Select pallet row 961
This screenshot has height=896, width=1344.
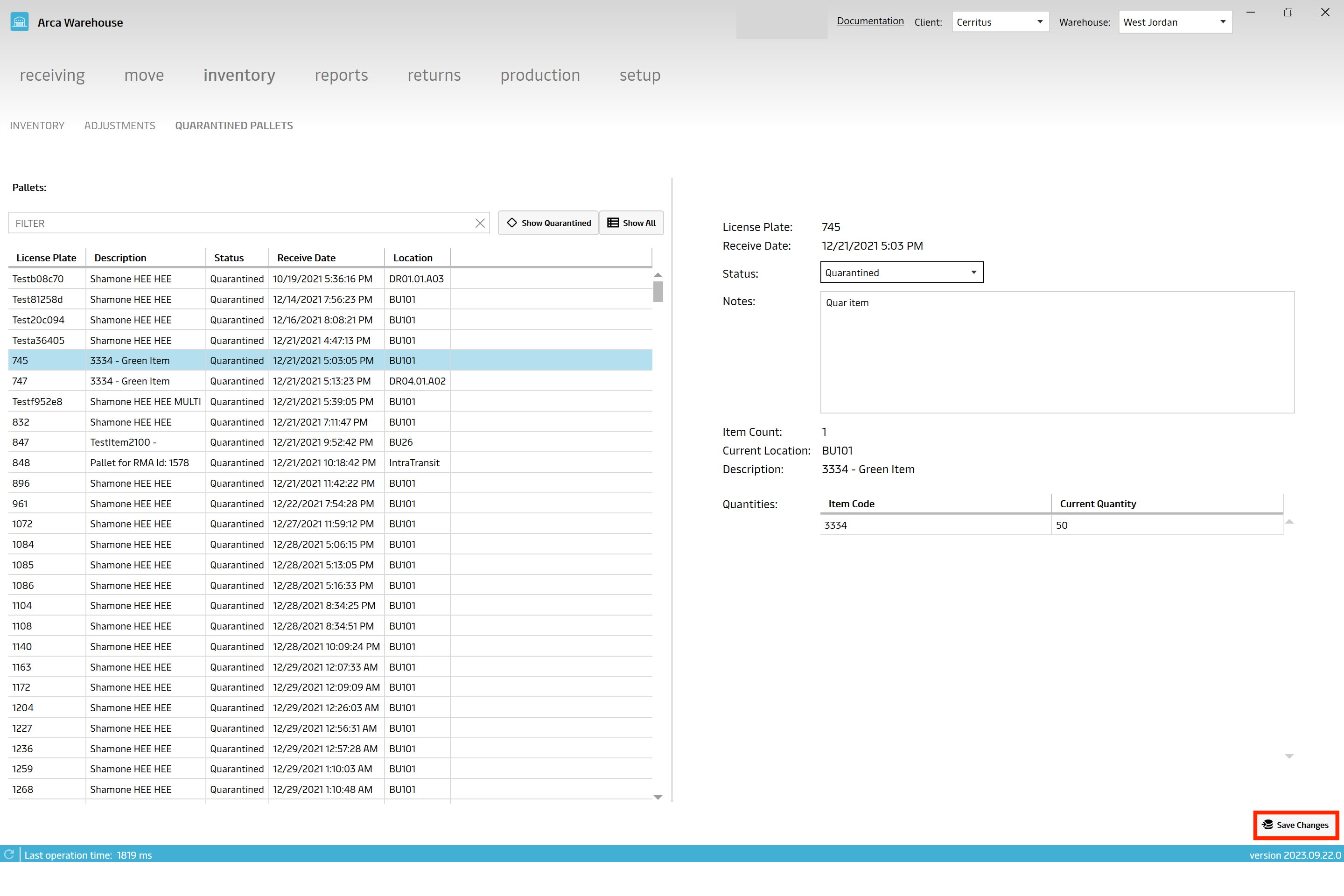pyautogui.click(x=330, y=504)
